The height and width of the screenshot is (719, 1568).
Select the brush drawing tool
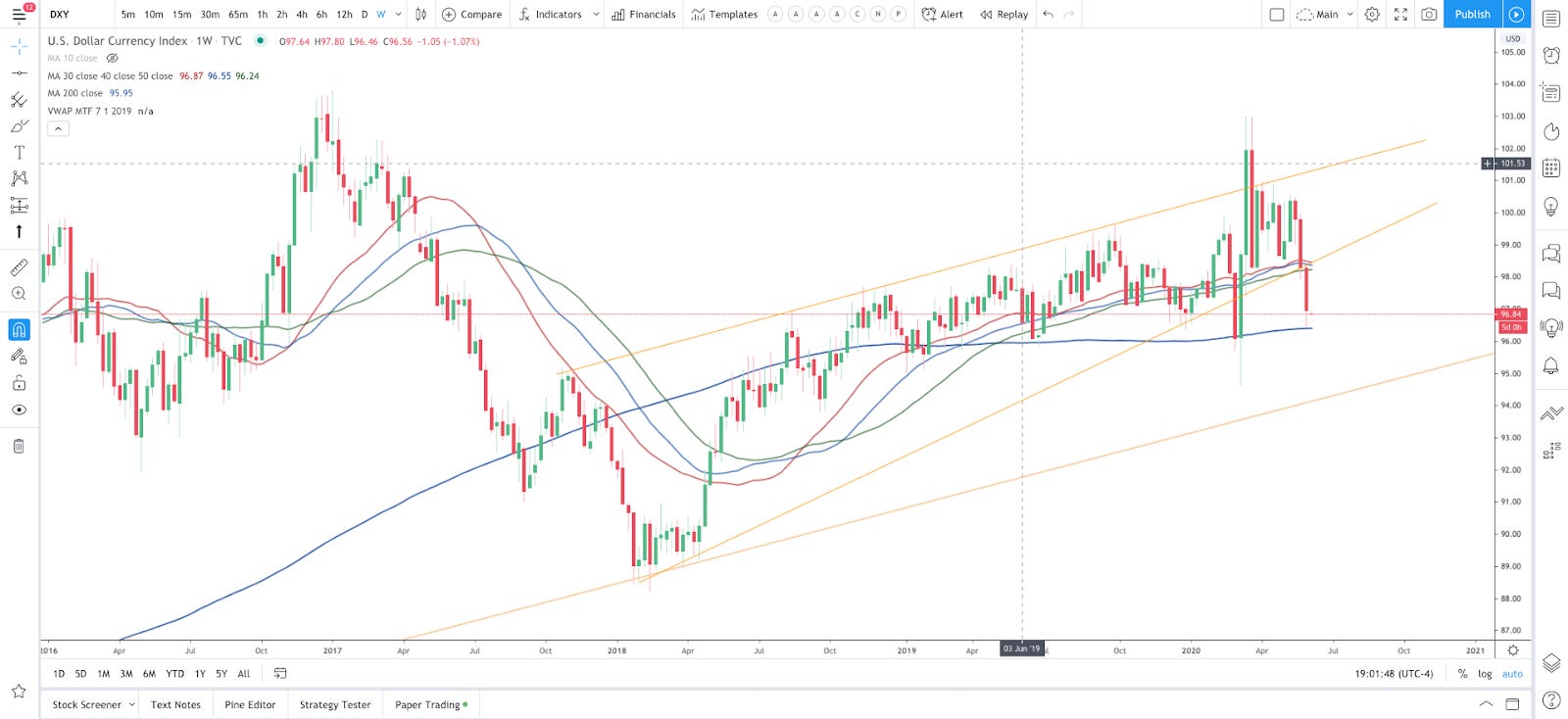pos(19,126)
